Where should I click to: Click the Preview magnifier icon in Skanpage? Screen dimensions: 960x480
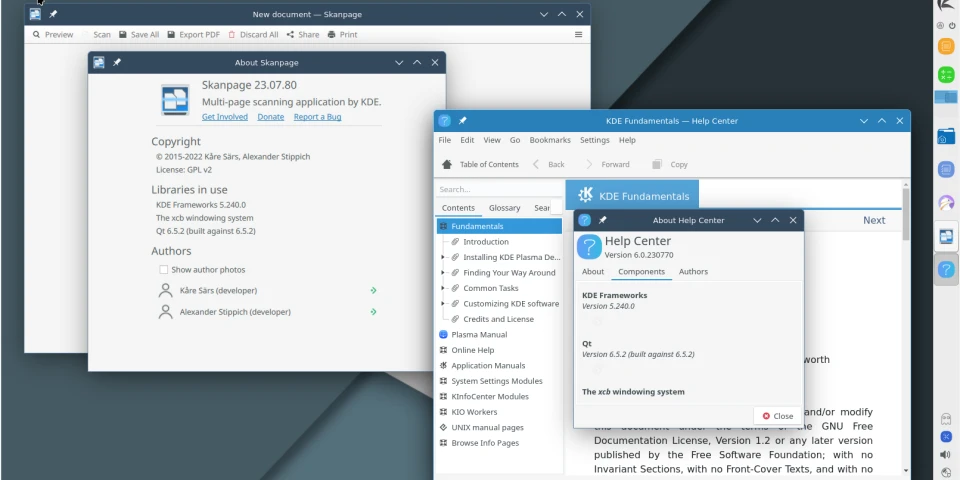click(37, 34)
